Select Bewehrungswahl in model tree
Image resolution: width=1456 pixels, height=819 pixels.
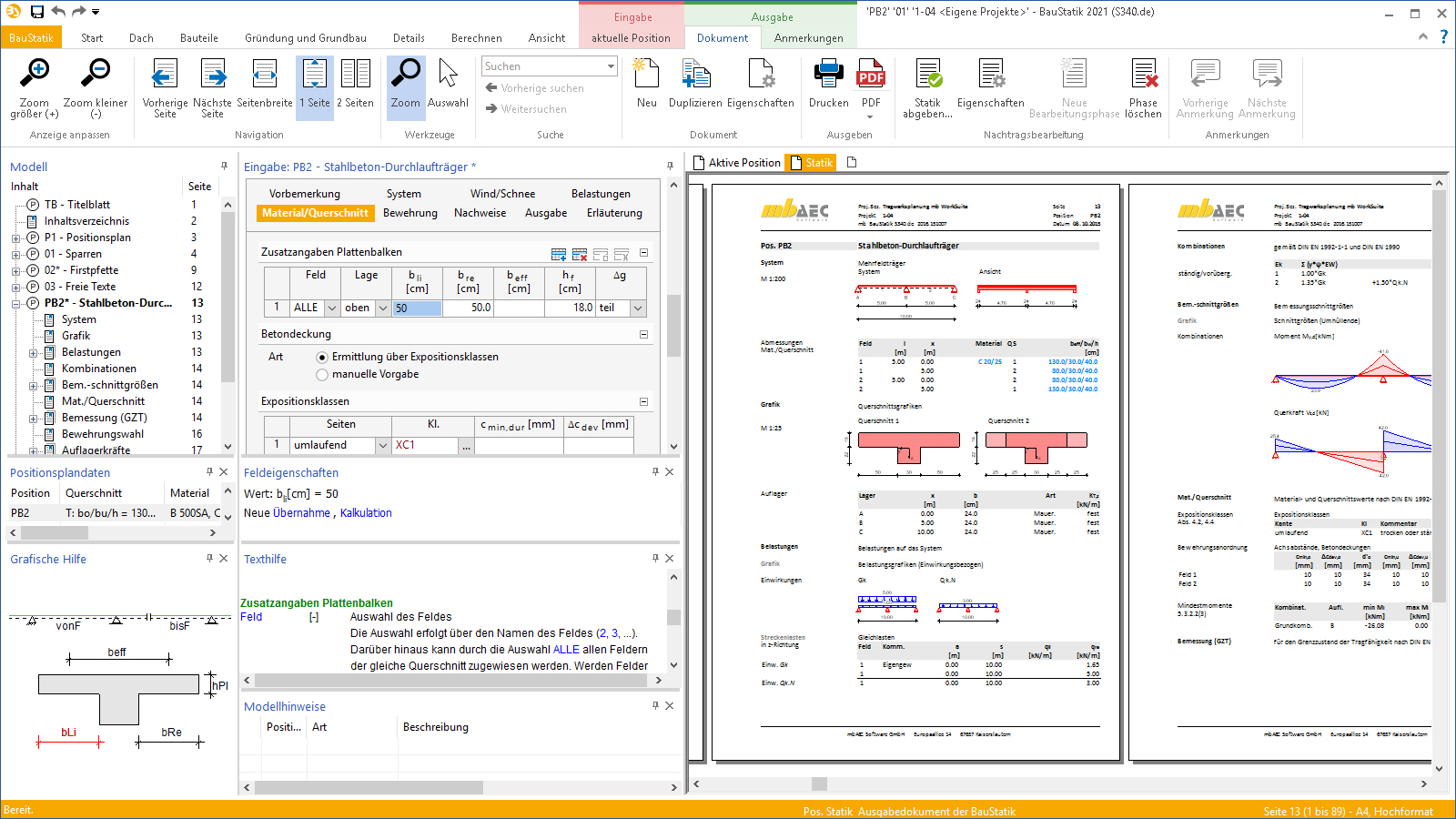[102, 434]
